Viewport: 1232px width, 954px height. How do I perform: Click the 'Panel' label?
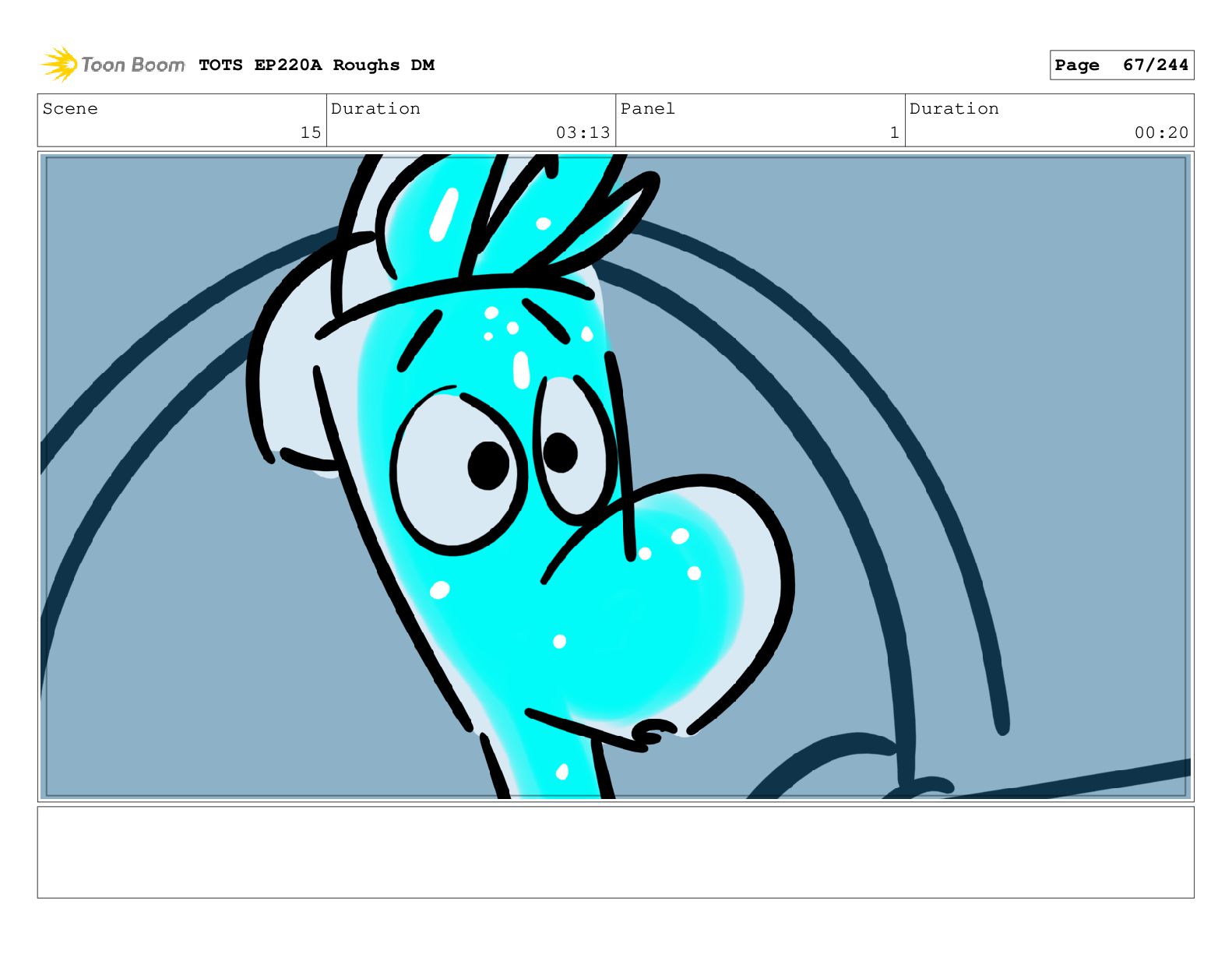pyautogui.click(x=647, y=109)
